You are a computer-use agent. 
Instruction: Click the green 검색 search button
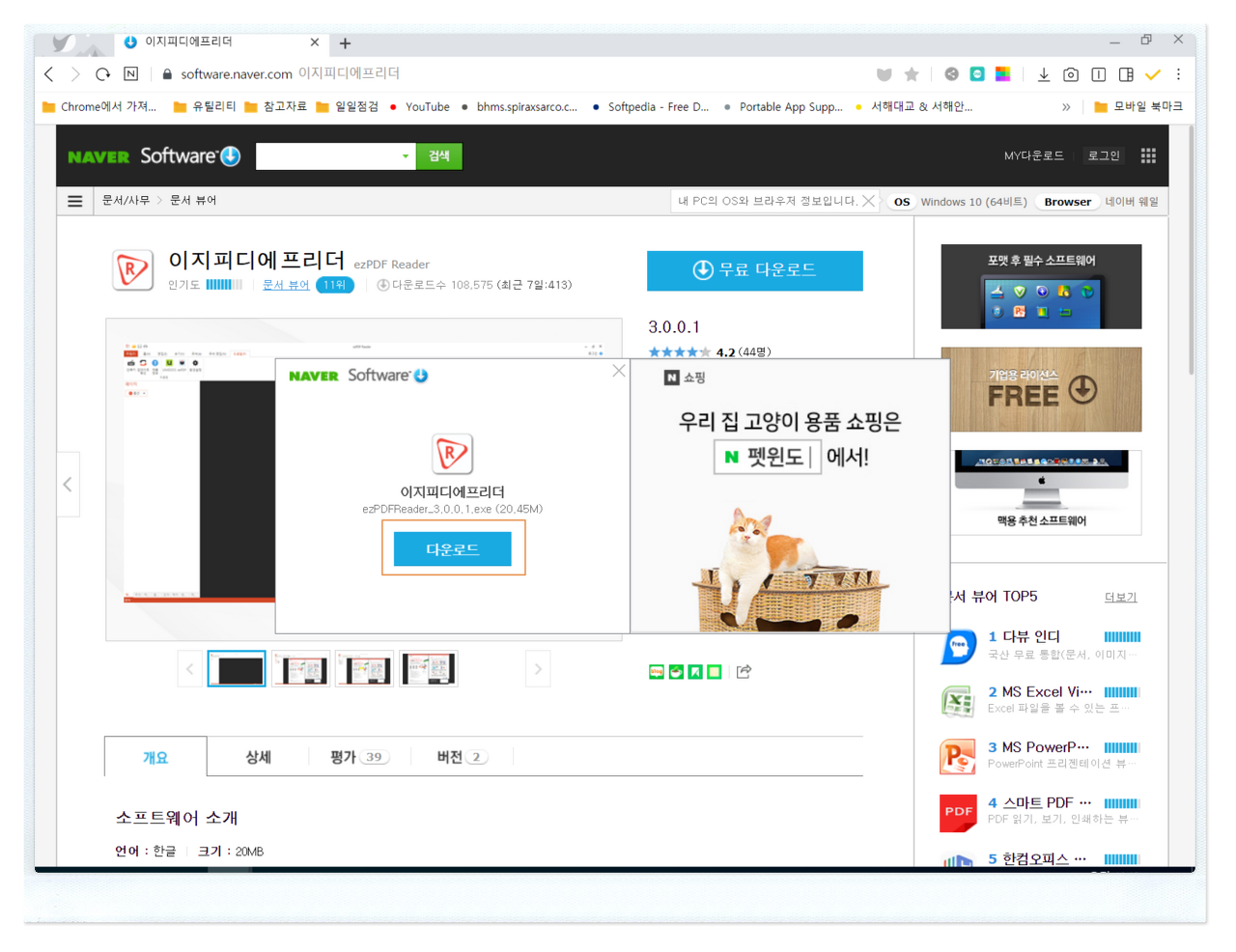tap(439, 155)
